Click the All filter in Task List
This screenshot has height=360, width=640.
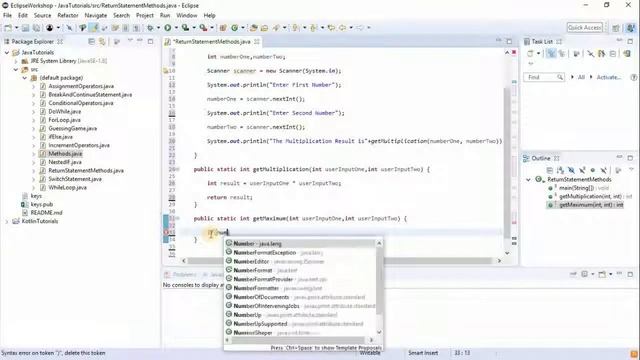pos(581,77)
